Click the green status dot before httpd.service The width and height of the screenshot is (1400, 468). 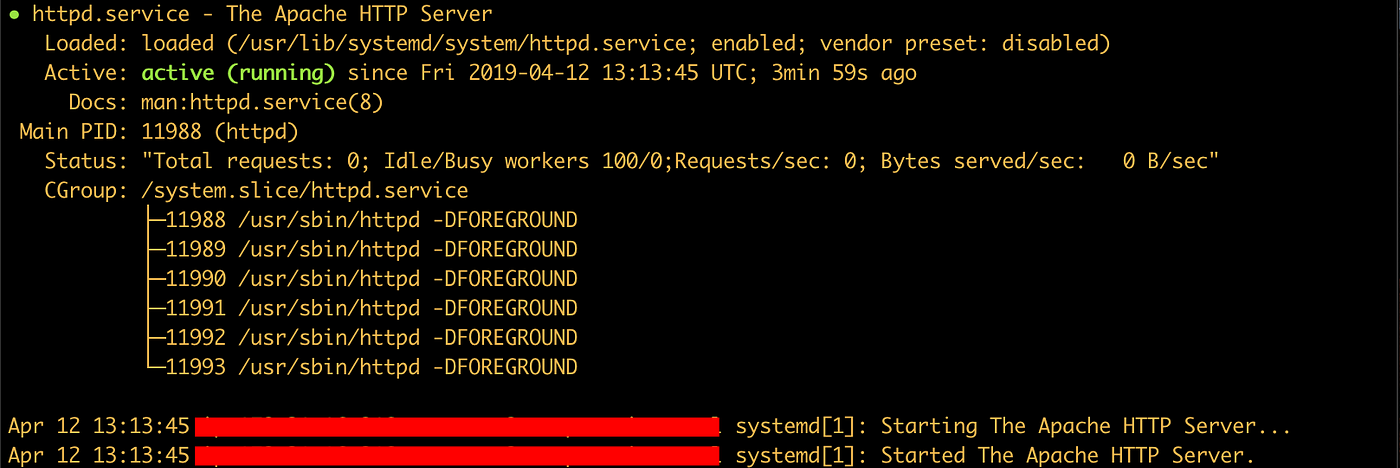point(14,16)
